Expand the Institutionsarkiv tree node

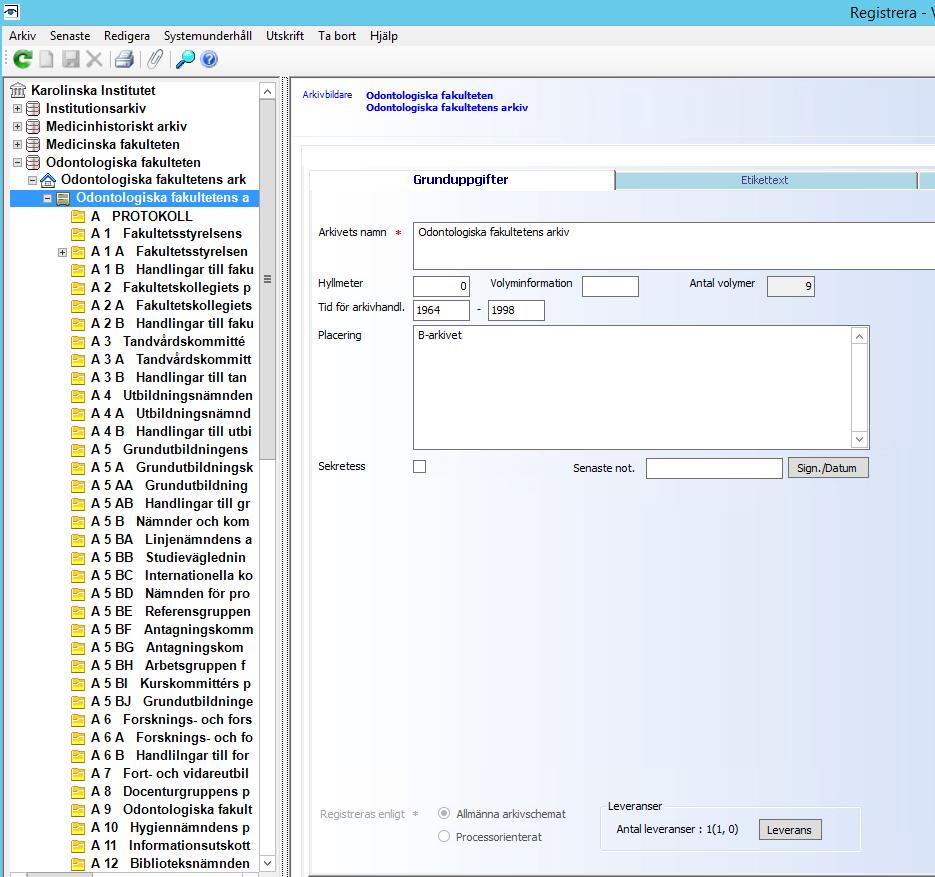[x=17, y=109]
